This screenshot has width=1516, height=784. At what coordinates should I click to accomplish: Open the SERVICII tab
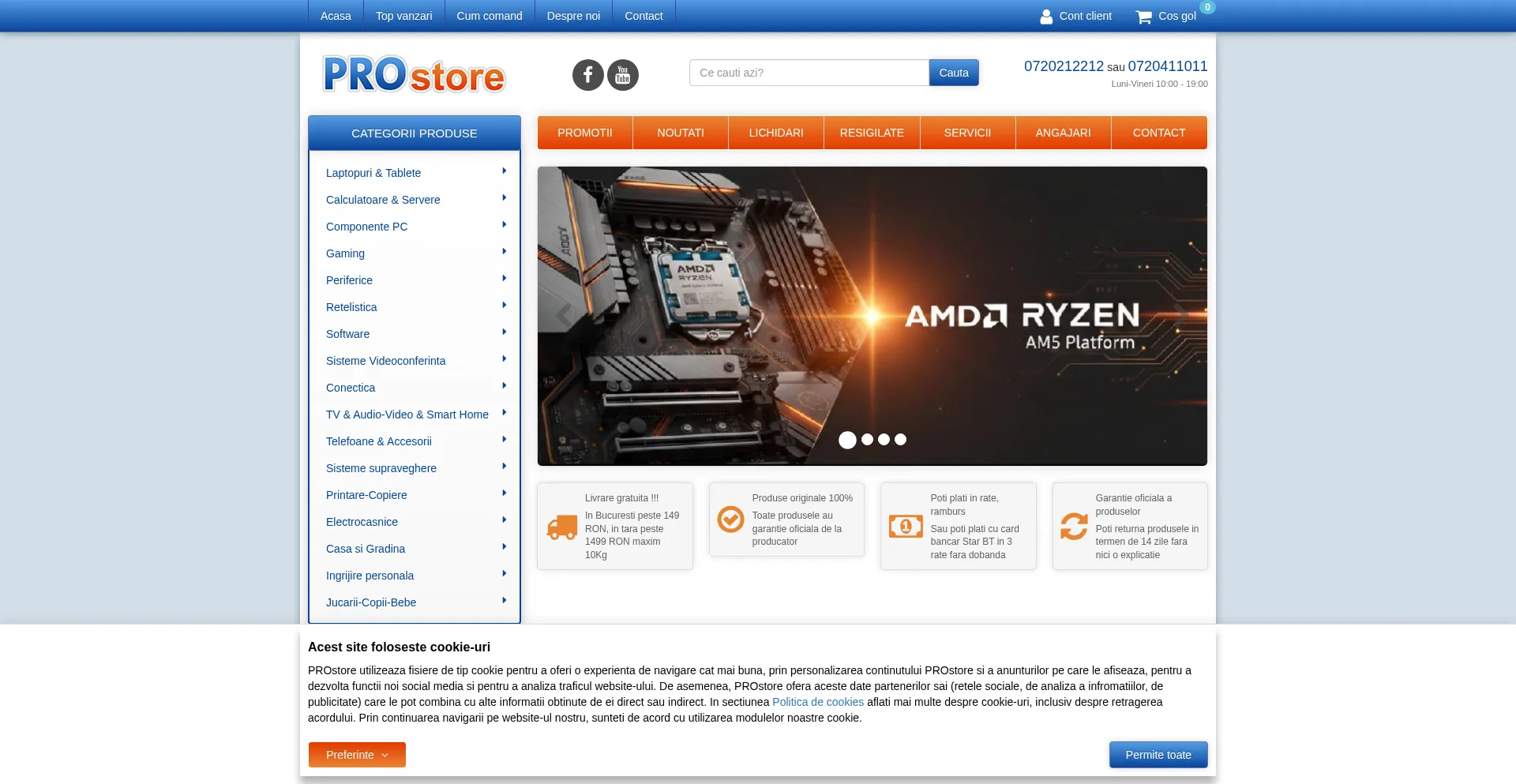(967, 133)
